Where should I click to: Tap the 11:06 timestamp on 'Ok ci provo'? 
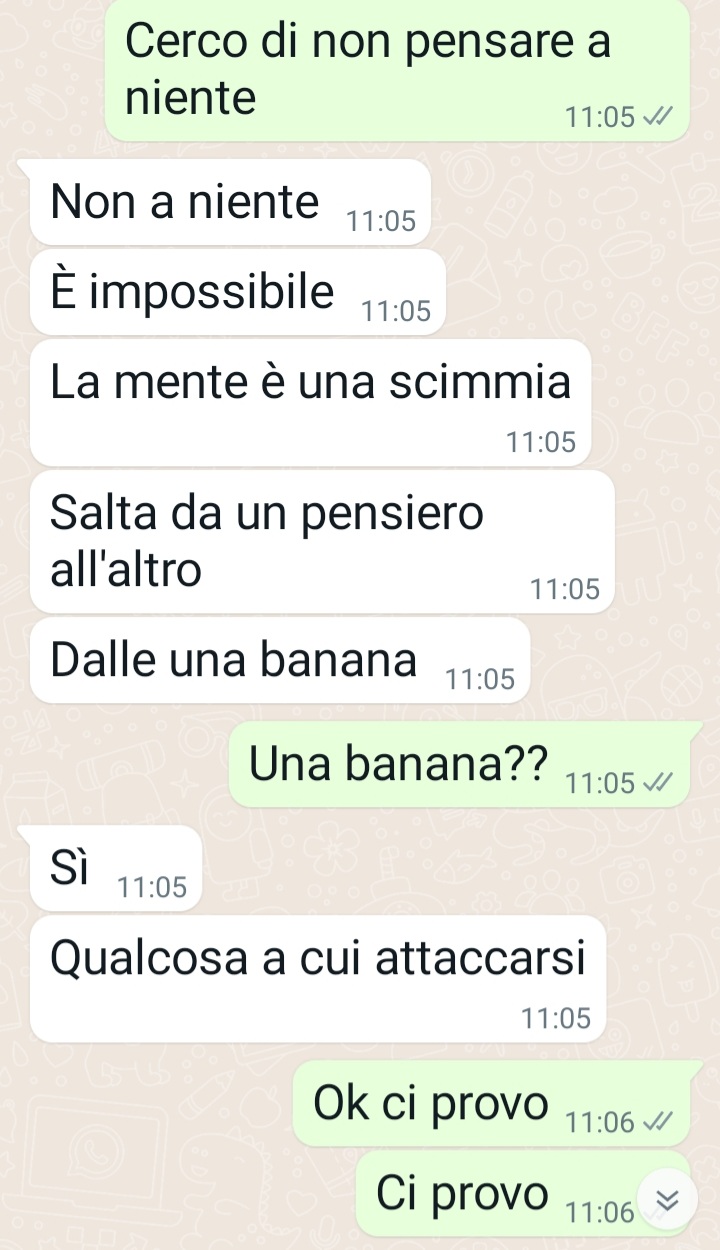click(x=600, y=1124)
